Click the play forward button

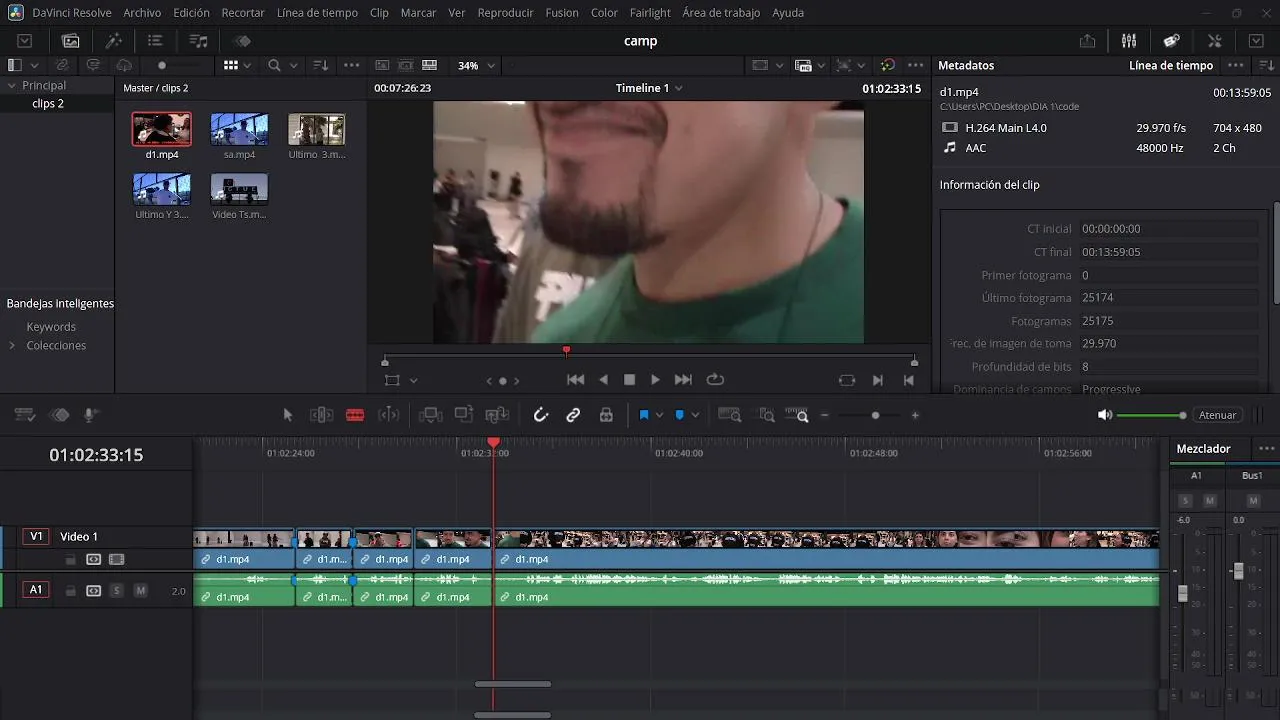tap(655, 380)
